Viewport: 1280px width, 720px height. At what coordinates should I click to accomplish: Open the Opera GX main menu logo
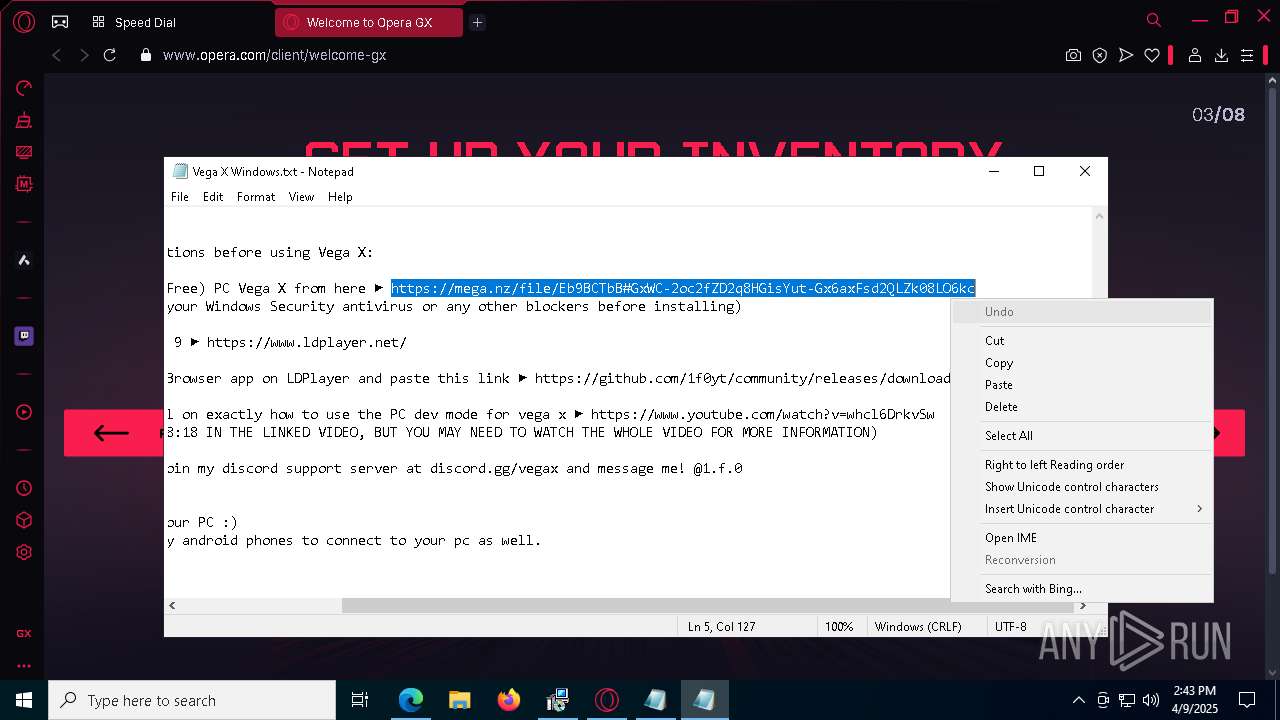tap(24, 22)
